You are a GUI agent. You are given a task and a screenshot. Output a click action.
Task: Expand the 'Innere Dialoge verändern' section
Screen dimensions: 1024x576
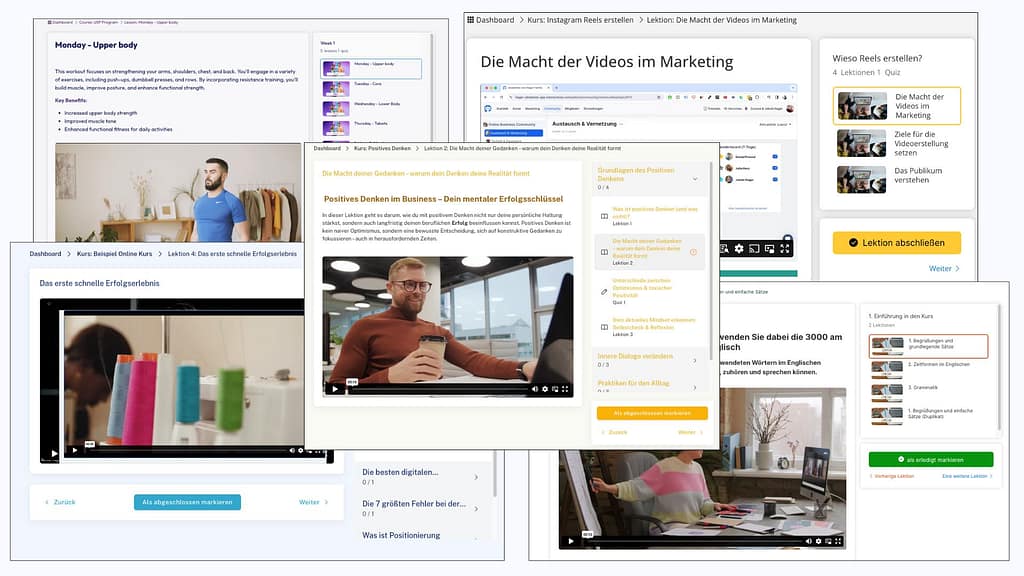tap(696, 360)
